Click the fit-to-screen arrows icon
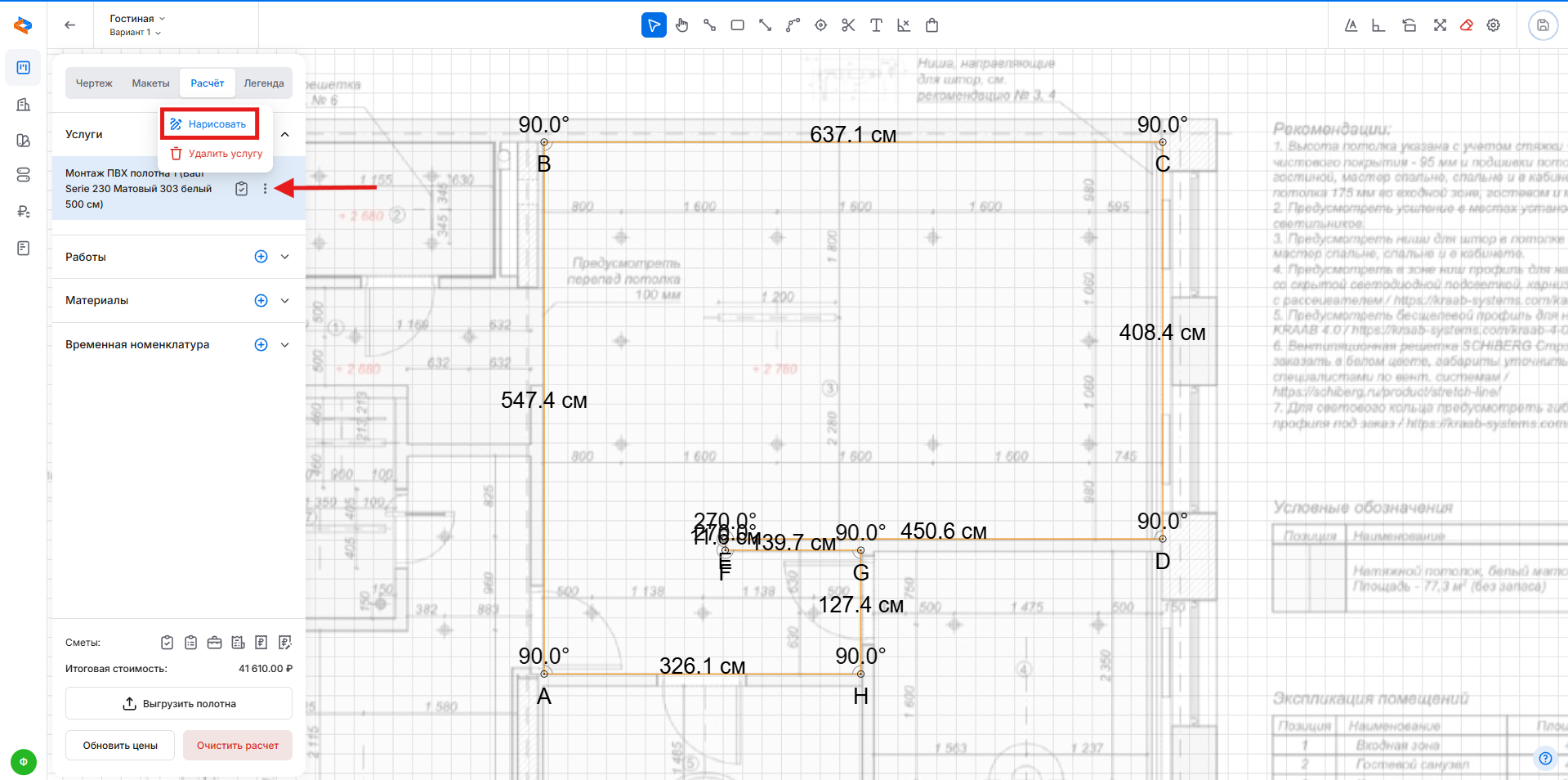Viewport: 1568px width, 780px height. (x=1440, y=25)
